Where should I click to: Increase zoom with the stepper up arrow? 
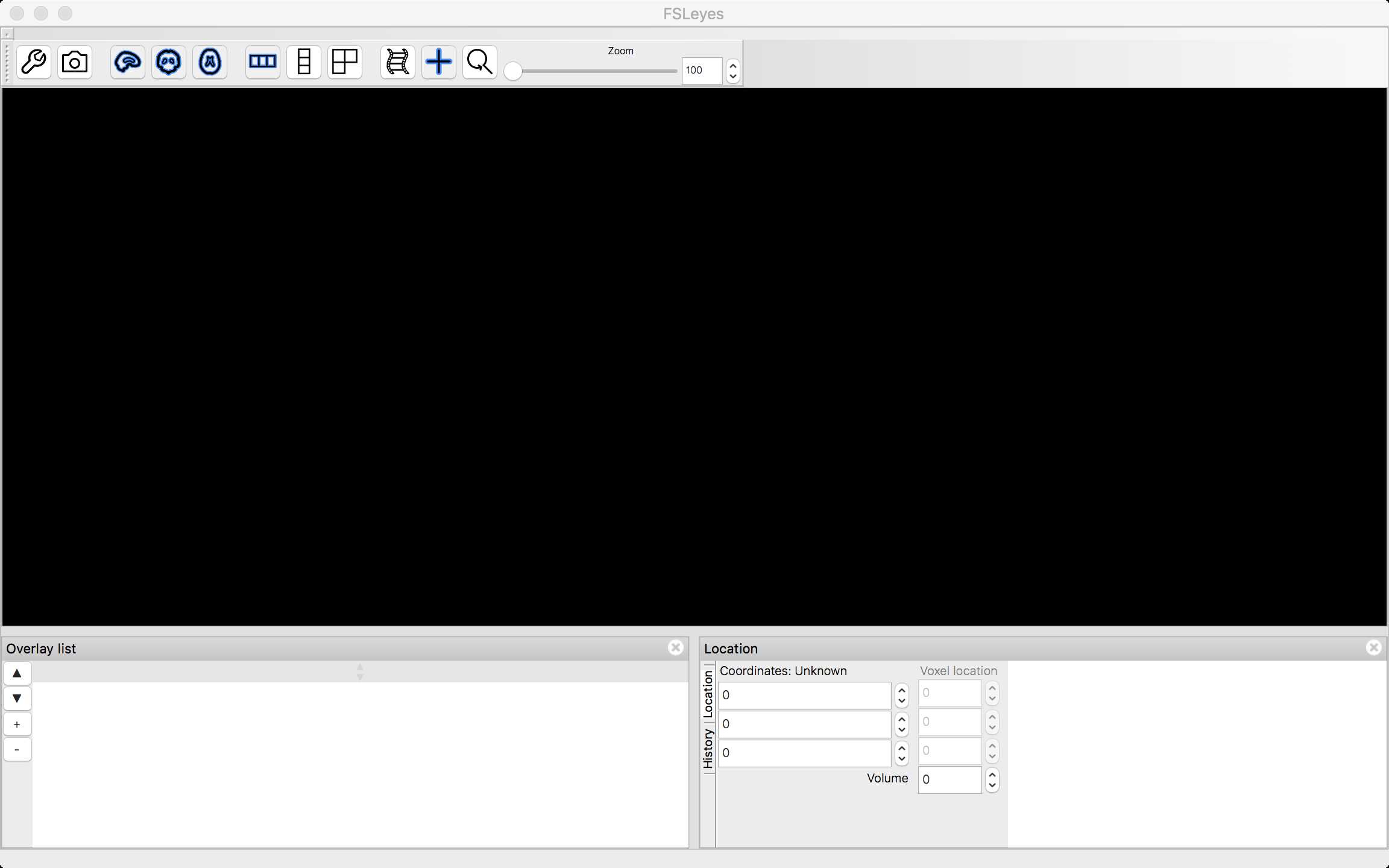coord(732,65)
